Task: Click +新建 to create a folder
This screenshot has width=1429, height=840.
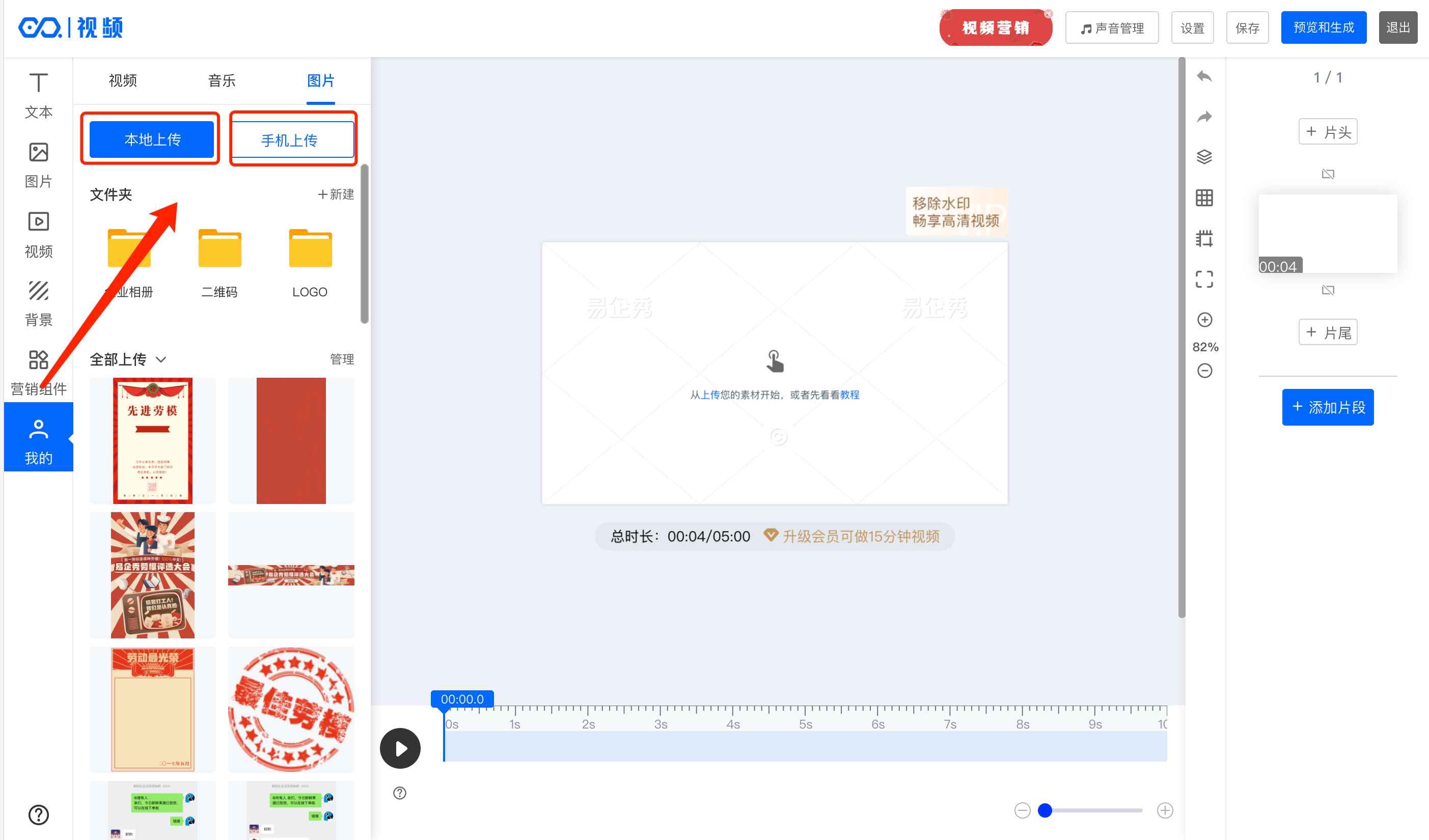Action: (336, 194)
